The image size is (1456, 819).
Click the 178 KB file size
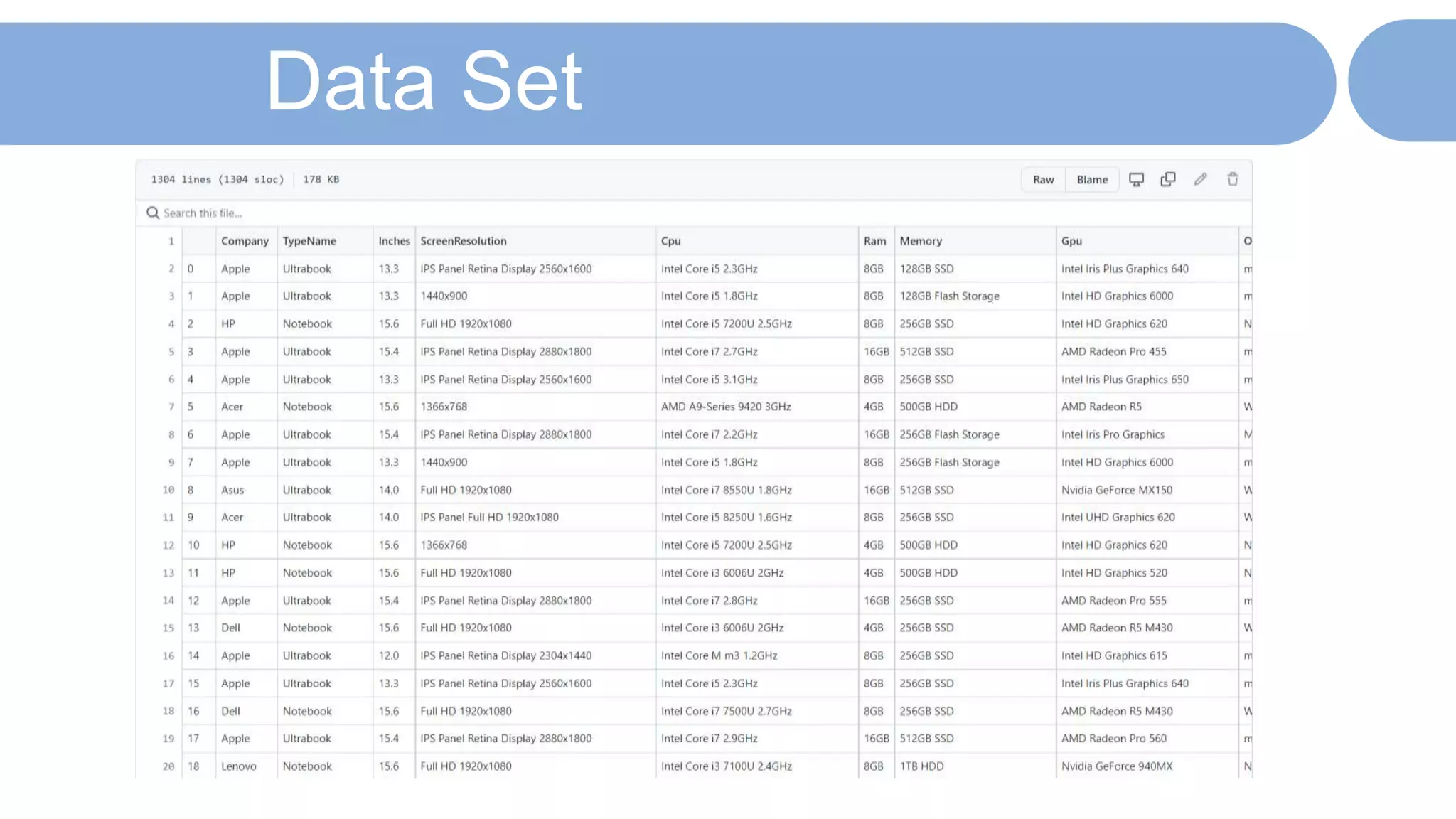pyautogui.click(x=321, y=179)
